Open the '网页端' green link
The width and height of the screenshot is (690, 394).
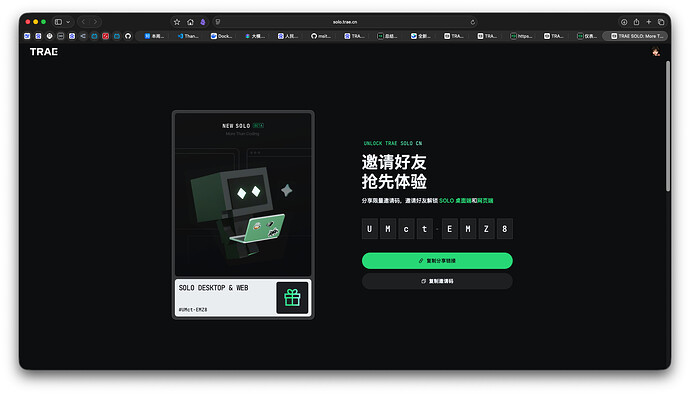point(485,201)
